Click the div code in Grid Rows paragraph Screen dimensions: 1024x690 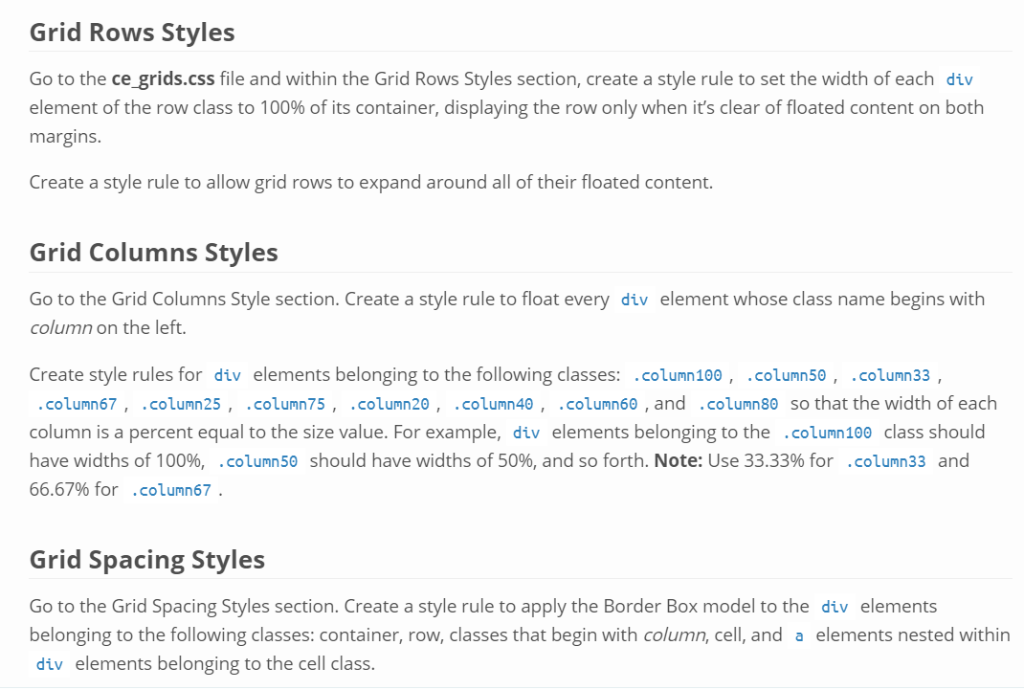coord(958,79)
